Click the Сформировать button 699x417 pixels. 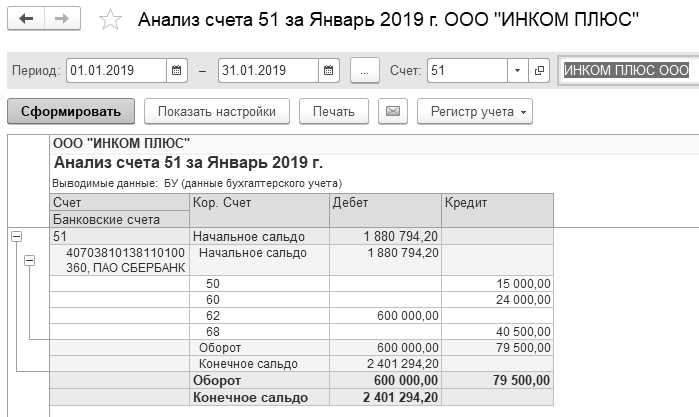pyautogui.click(x=71, y=110)
